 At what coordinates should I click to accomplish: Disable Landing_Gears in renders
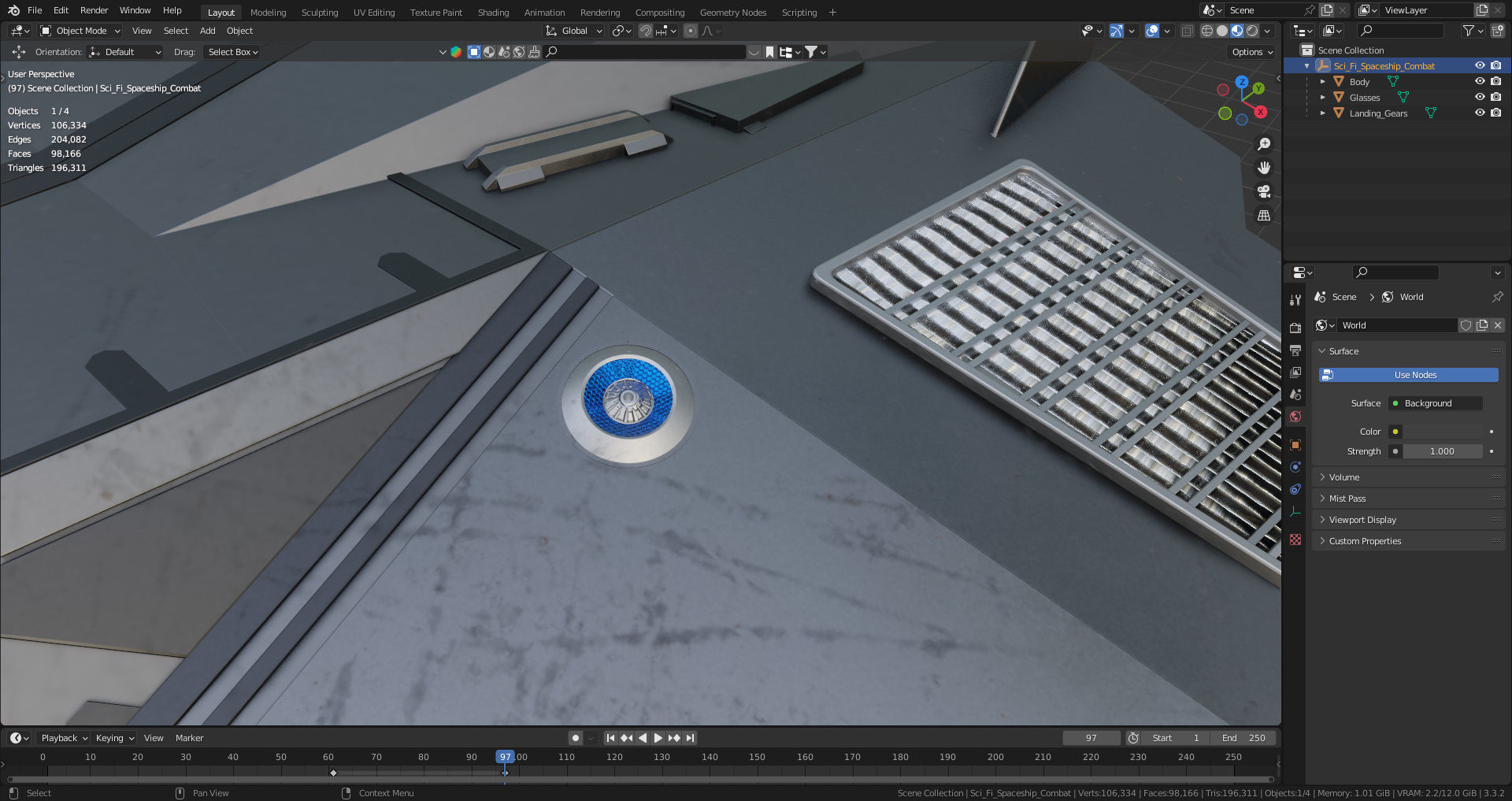click(x=1496, y=113)
